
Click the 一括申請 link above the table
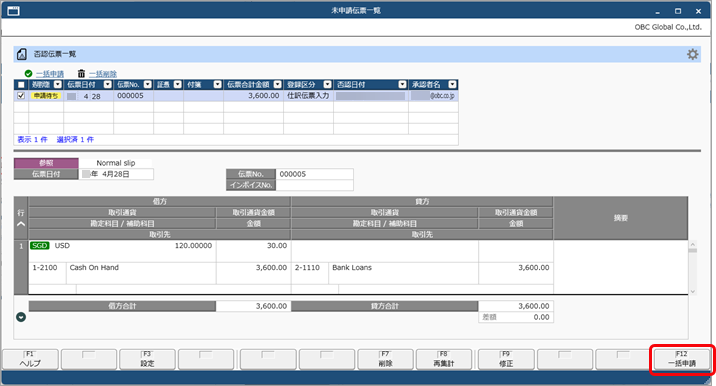click(50, 74)
